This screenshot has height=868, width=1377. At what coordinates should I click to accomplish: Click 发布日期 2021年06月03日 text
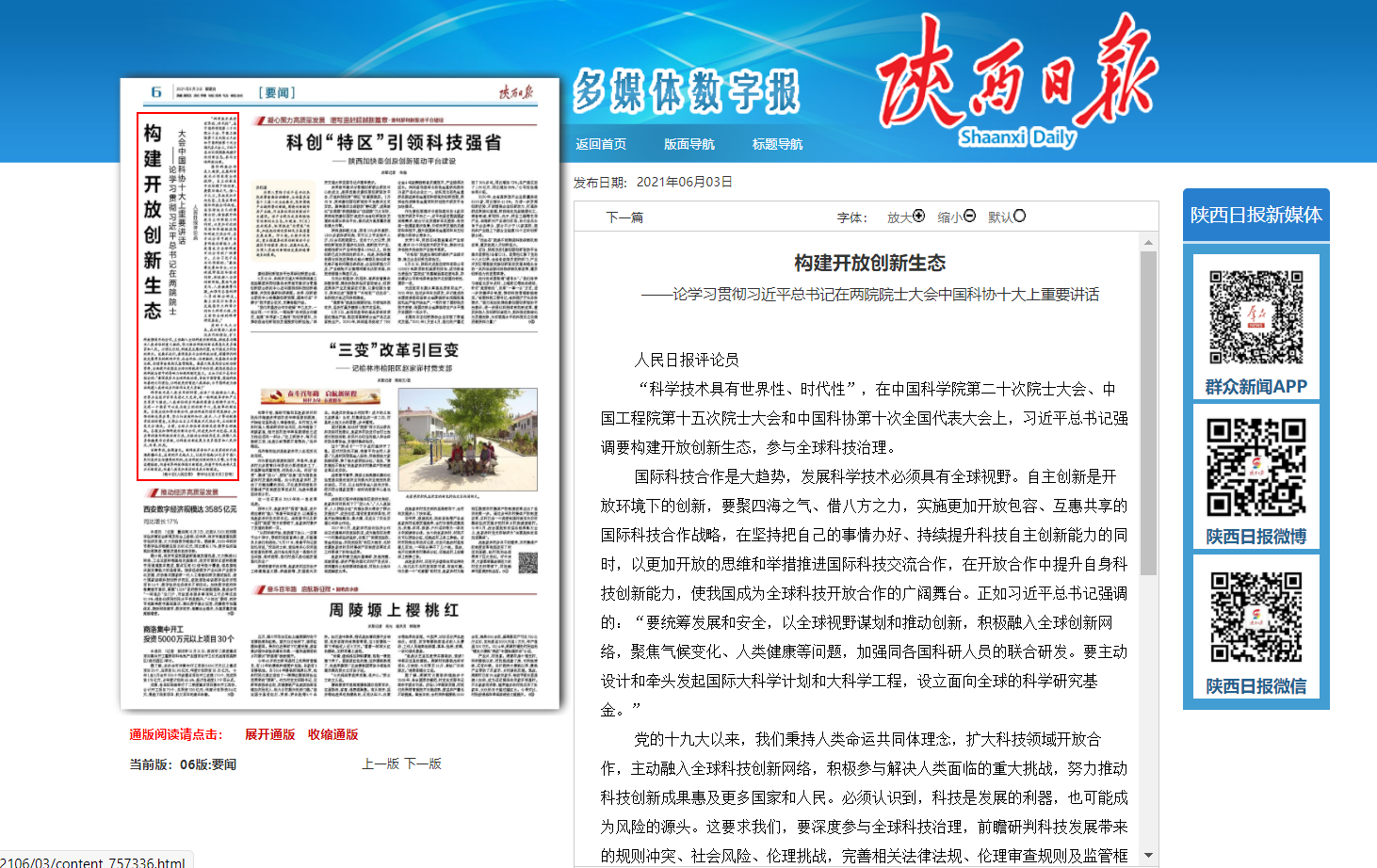[653, 182]
